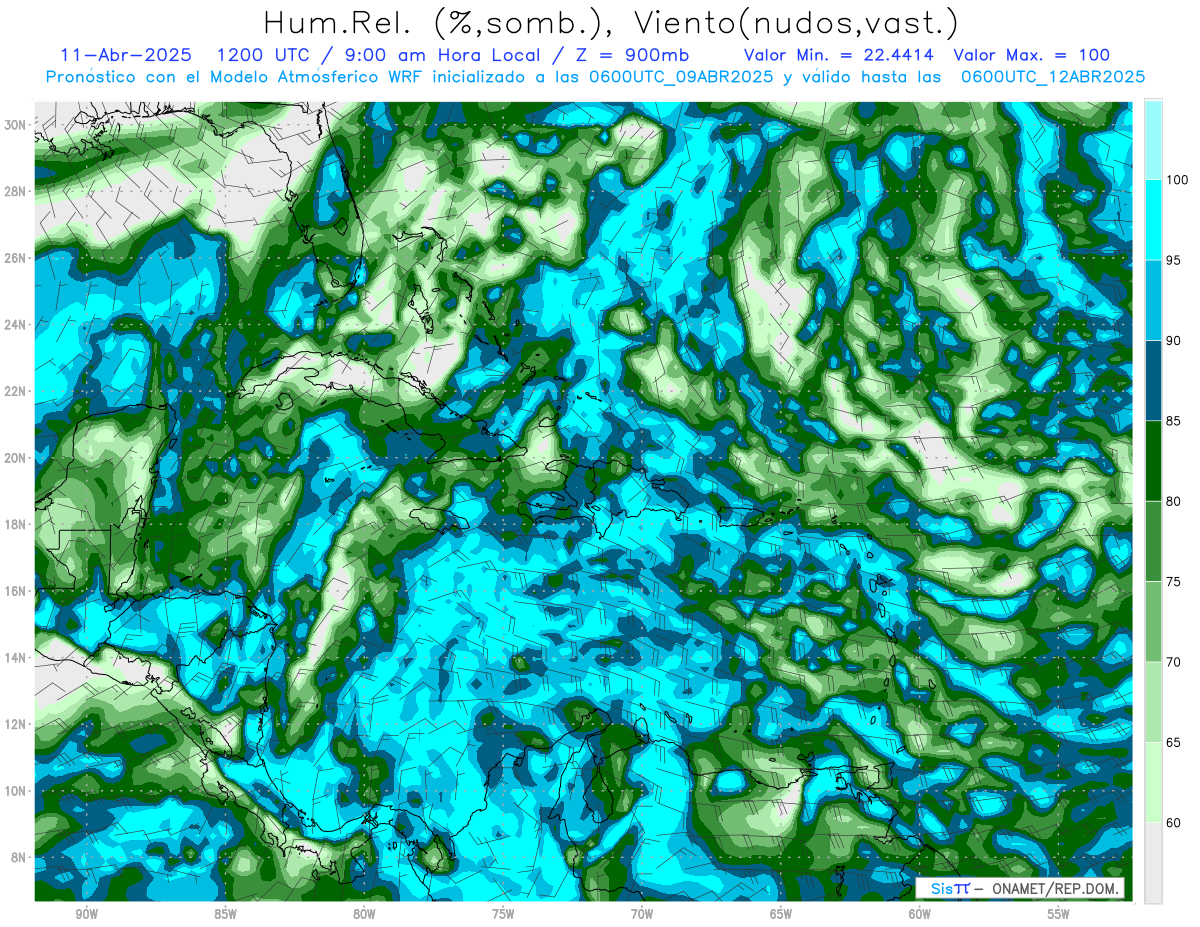Click the longitude label "70W"
This screenshot has height=927, width=1200.
click(642, 914)
